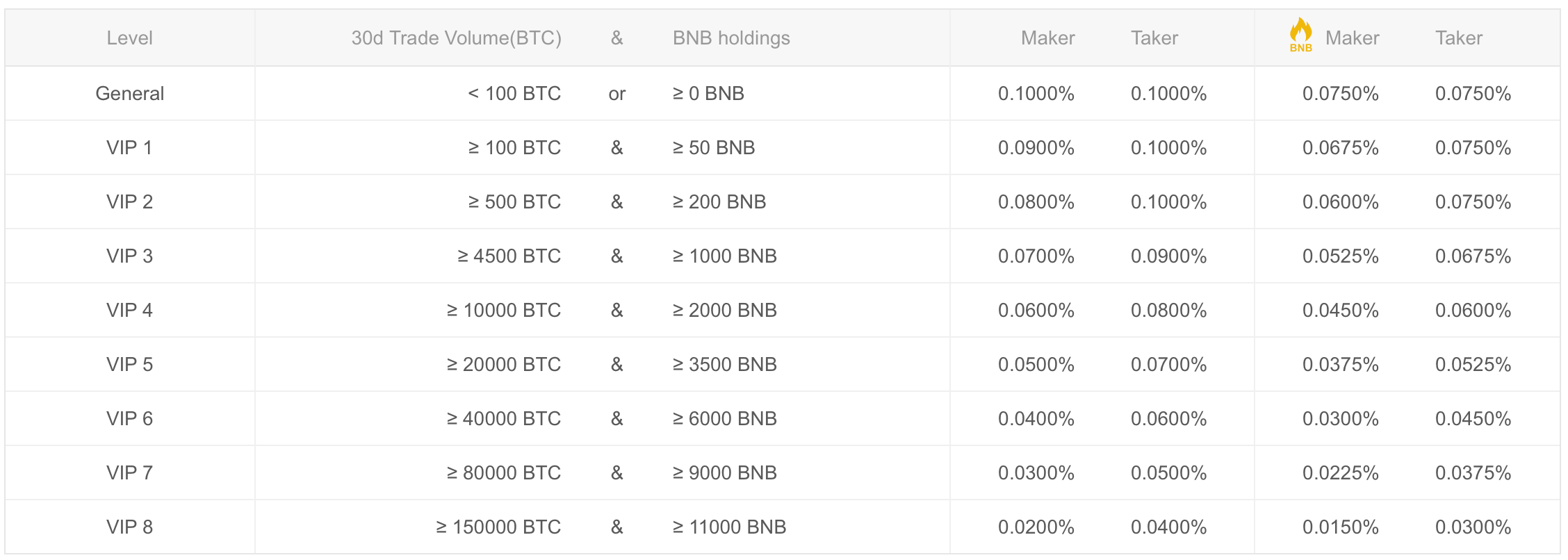Screen dimensions: 1568x560
Task: Select the General level cell
Action: pos(129,94)
